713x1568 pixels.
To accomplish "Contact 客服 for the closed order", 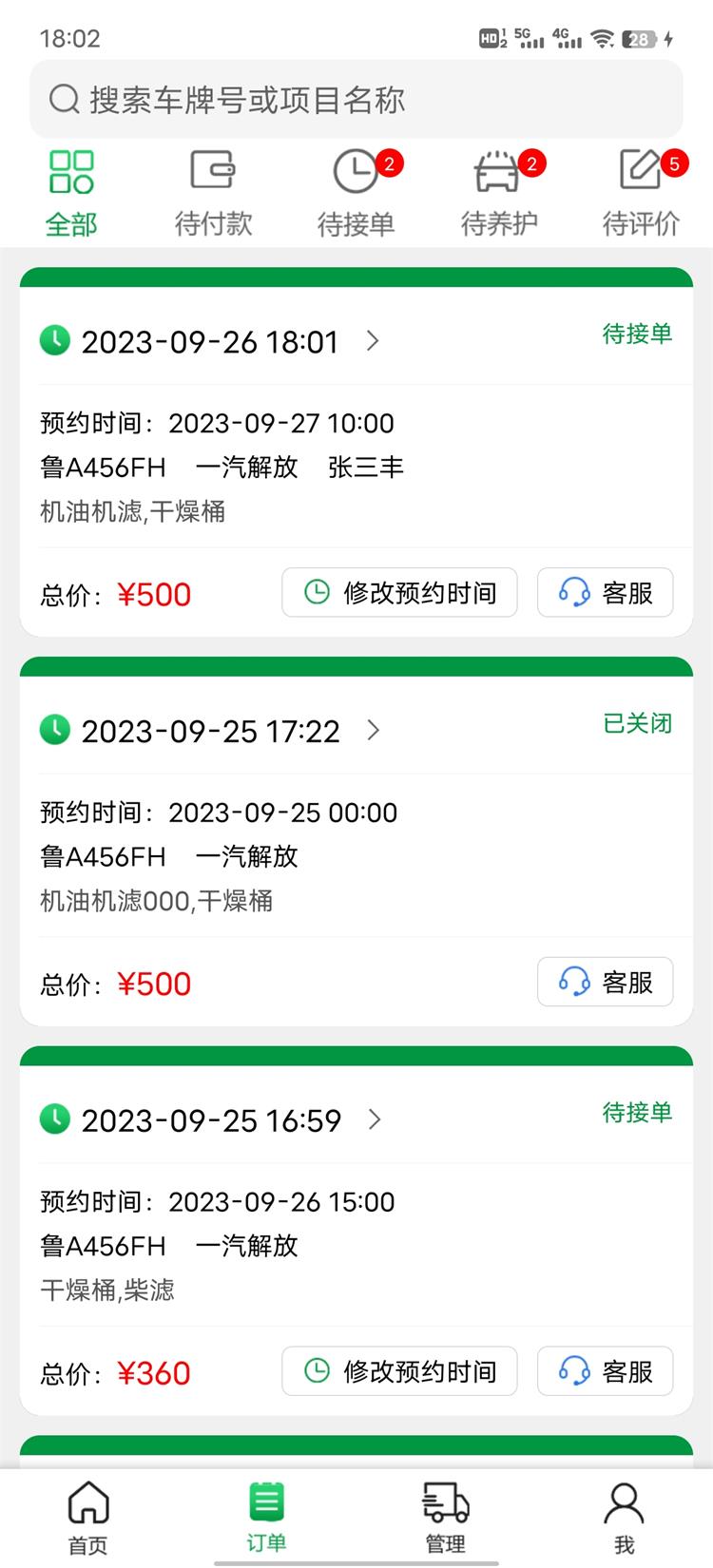I will (606, 982).
